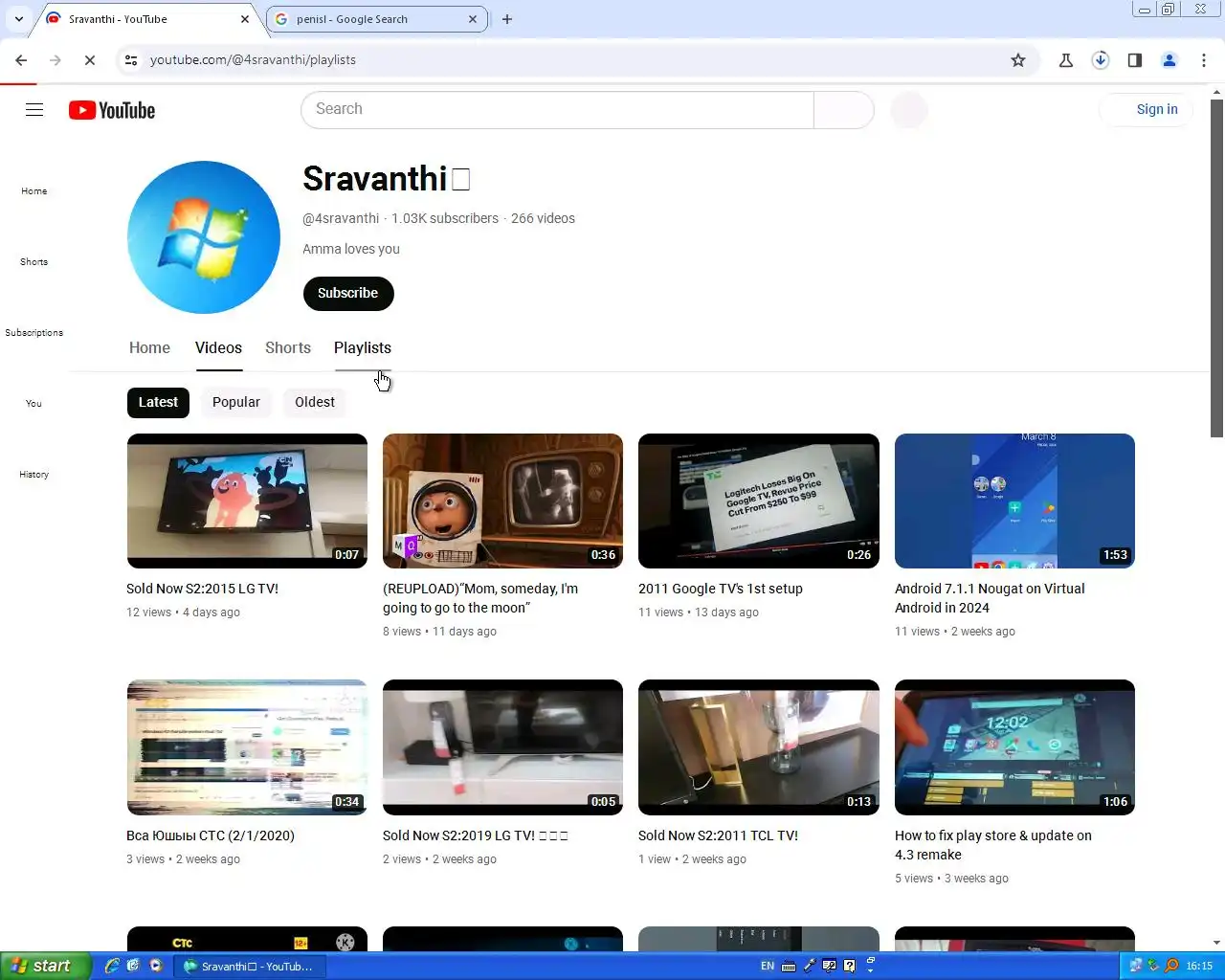Click title 'Sold Now S2:2011 TCL TV!'
1225x980 pixels.
click(x=718, y=835)
